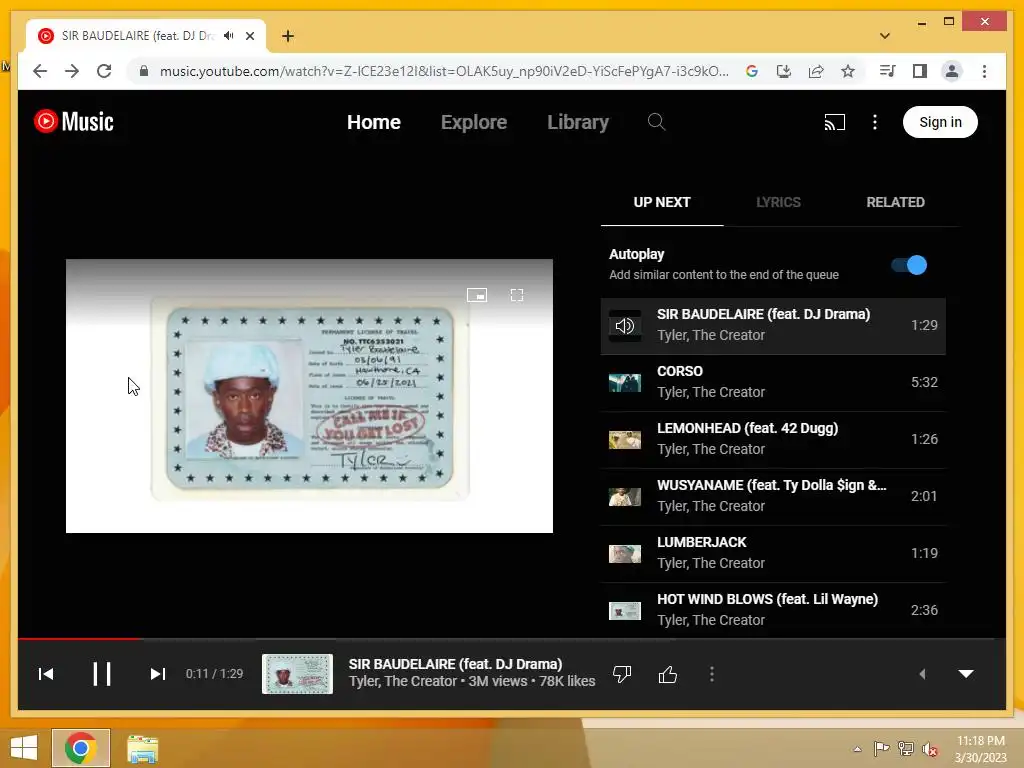Image resolution: width=1024 pixels, height=768 pixels.
Task: Open the Tyler, The Creator artist link in player bar
Action: point(402,681)
